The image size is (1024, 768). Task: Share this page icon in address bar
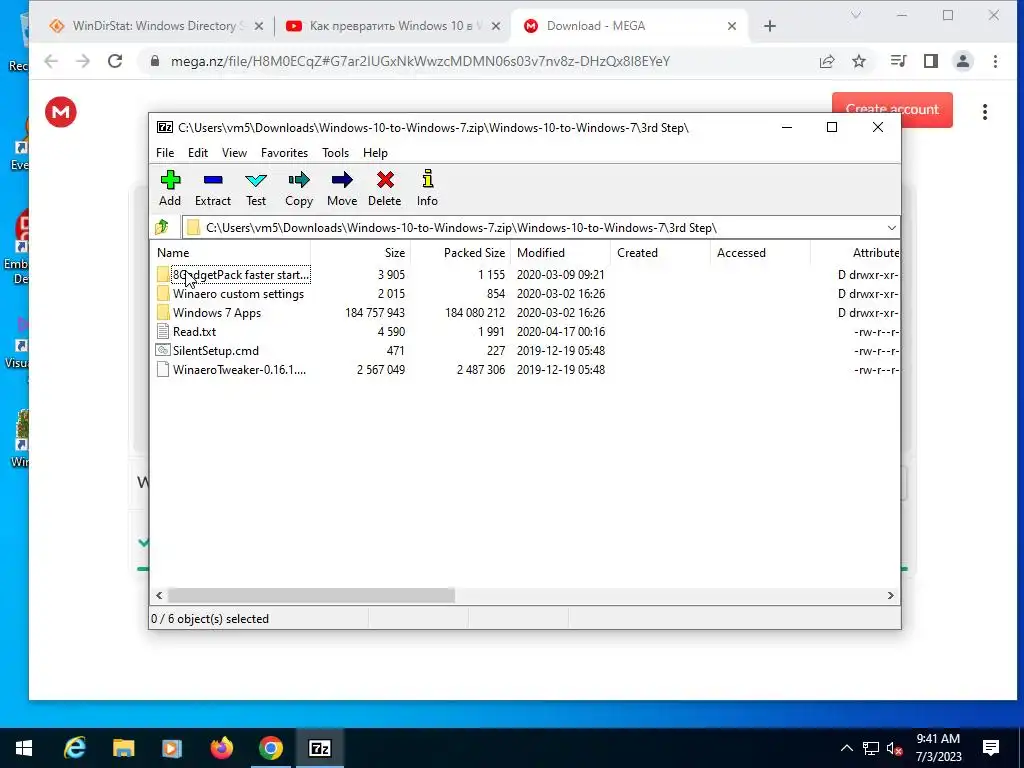point(827,61)
